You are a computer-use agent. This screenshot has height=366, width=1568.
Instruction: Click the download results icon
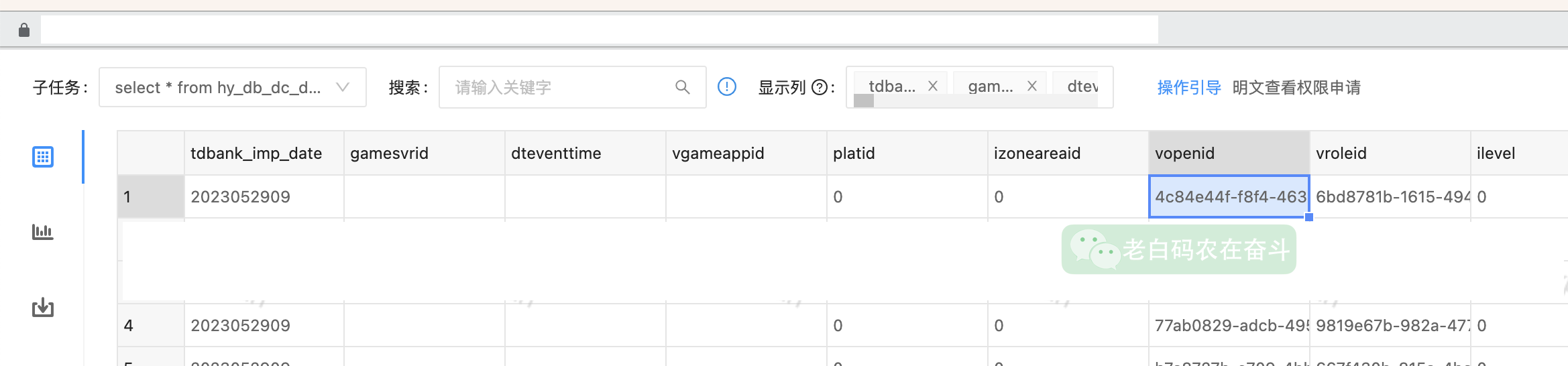pos(43,307)
